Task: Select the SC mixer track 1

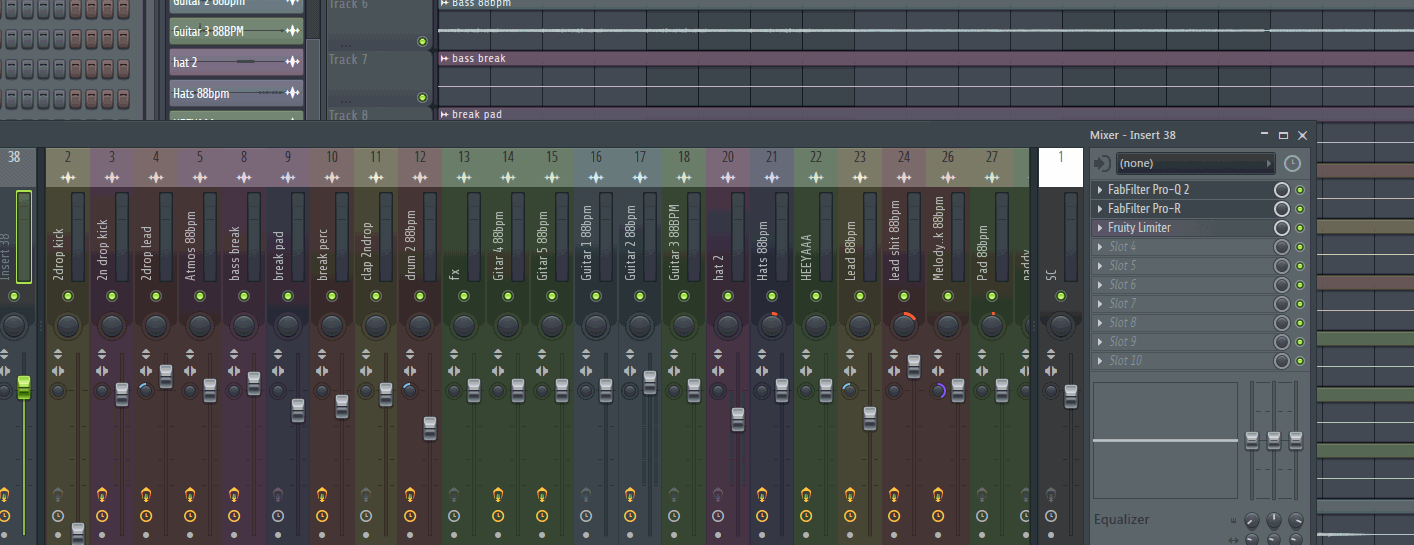Action: (1060, 157)
